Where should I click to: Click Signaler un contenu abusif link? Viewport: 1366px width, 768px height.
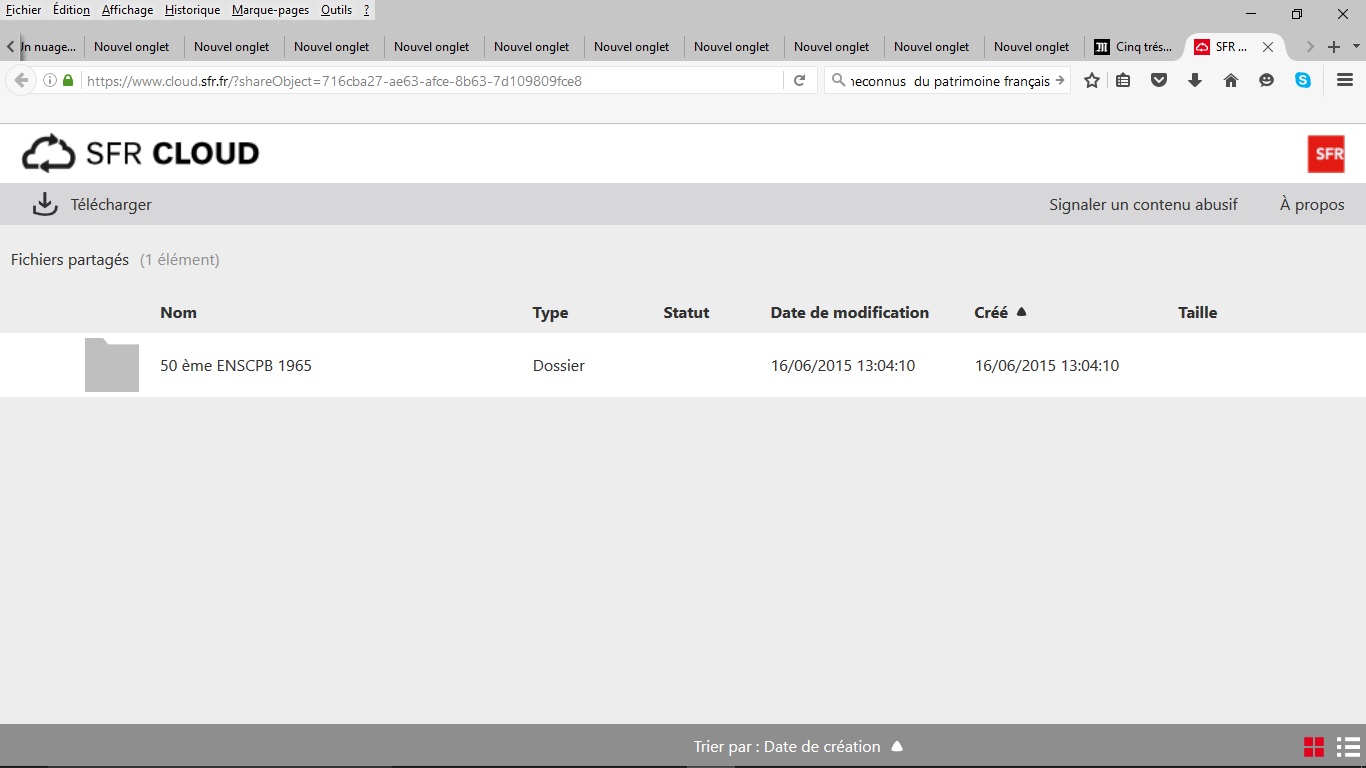coord(1143,204)
